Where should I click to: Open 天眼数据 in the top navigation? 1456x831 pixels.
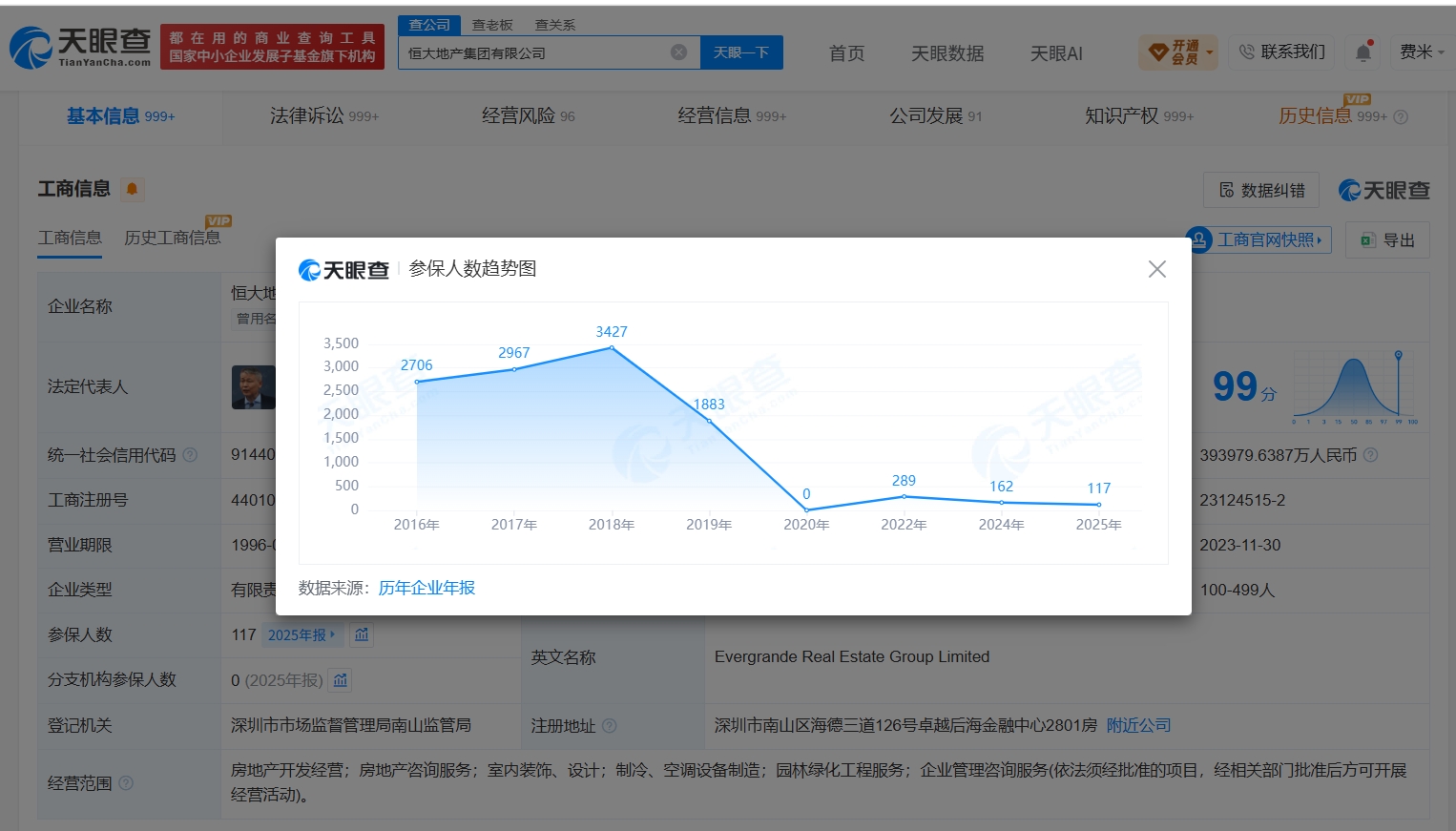[x=947, y=53]
